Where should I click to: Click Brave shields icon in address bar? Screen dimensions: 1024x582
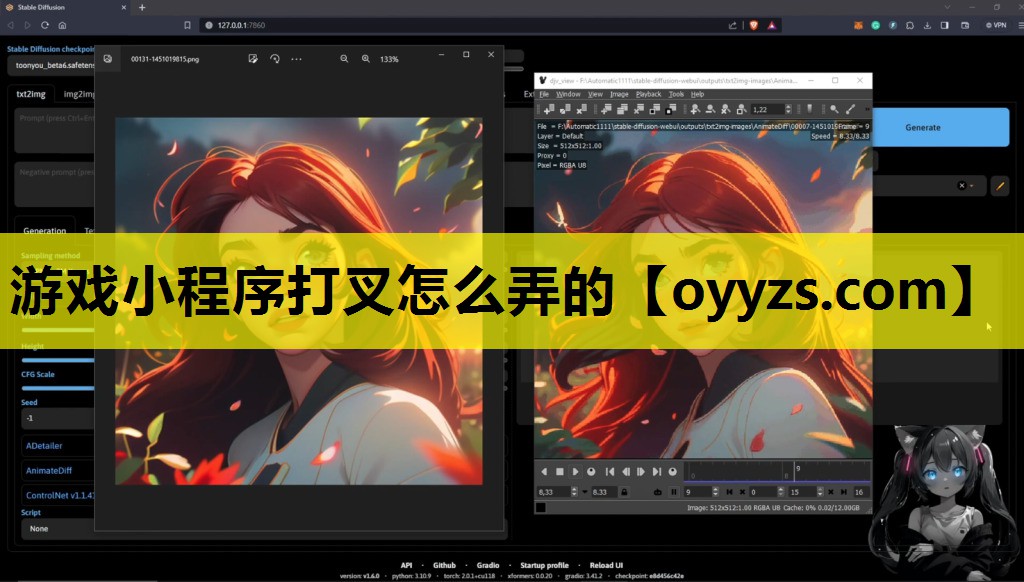(x=754, y=25)
